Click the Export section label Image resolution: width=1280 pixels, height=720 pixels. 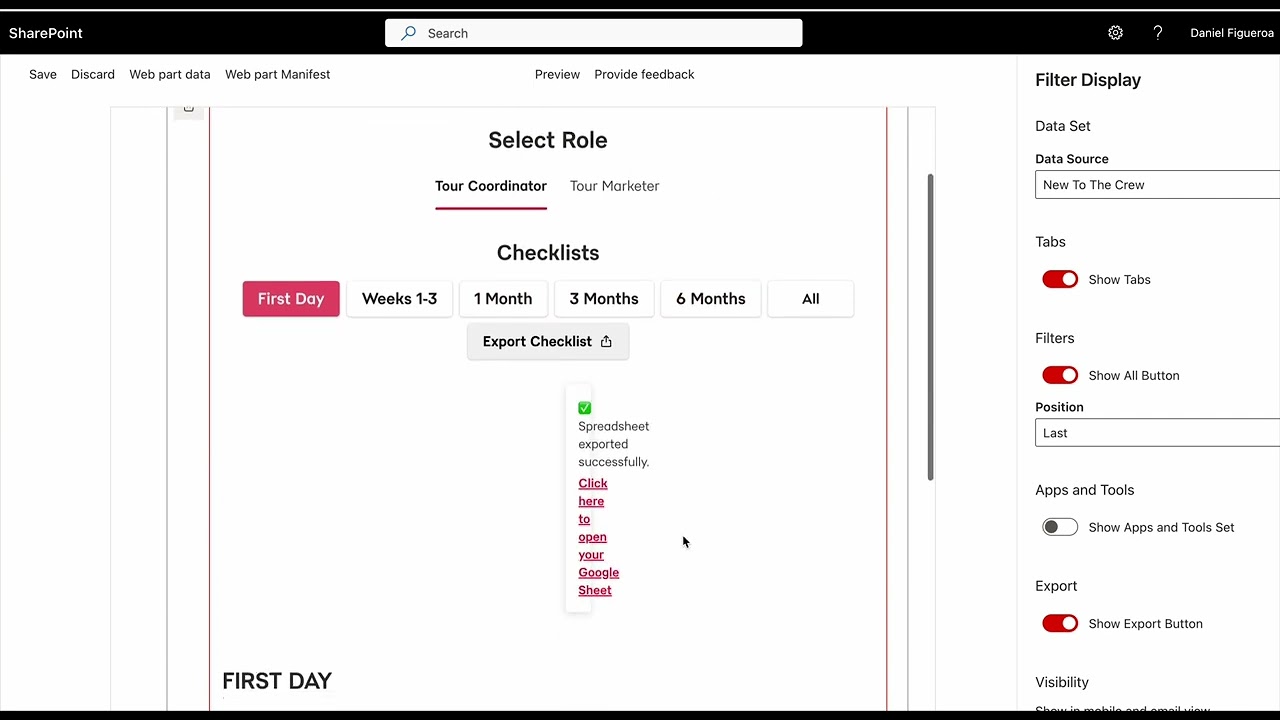click(x=1056, y=586)
